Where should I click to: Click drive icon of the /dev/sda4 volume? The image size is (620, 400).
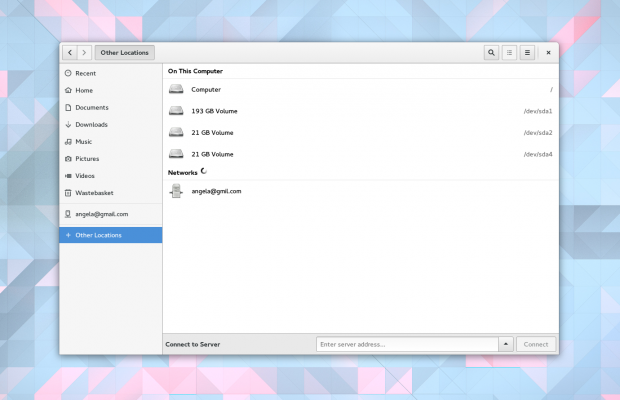[176, 154]
